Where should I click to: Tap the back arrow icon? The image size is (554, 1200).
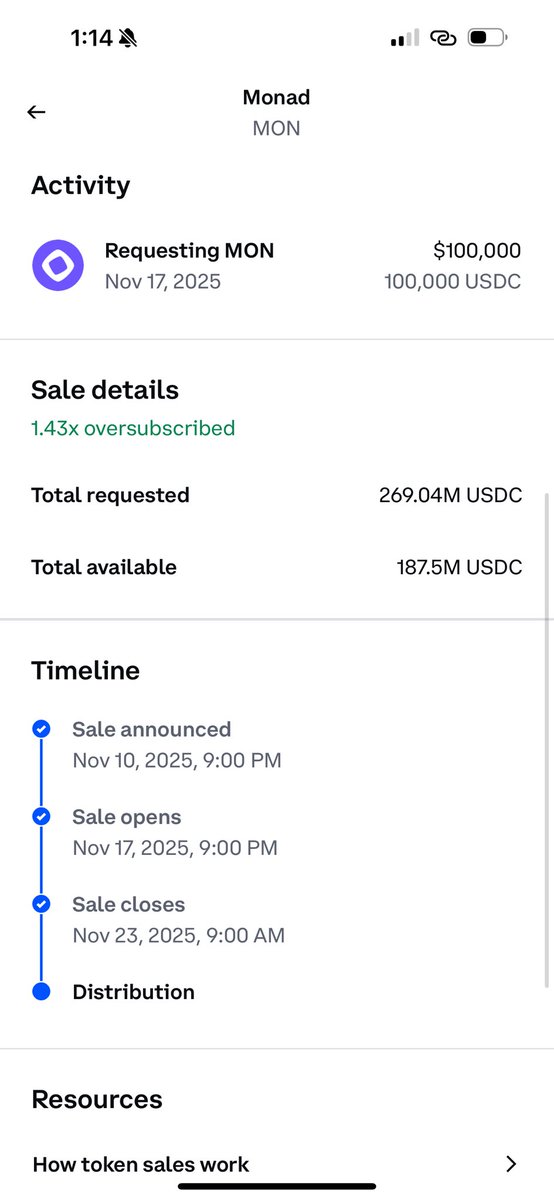pyautogui.click(x=37, y=112)
